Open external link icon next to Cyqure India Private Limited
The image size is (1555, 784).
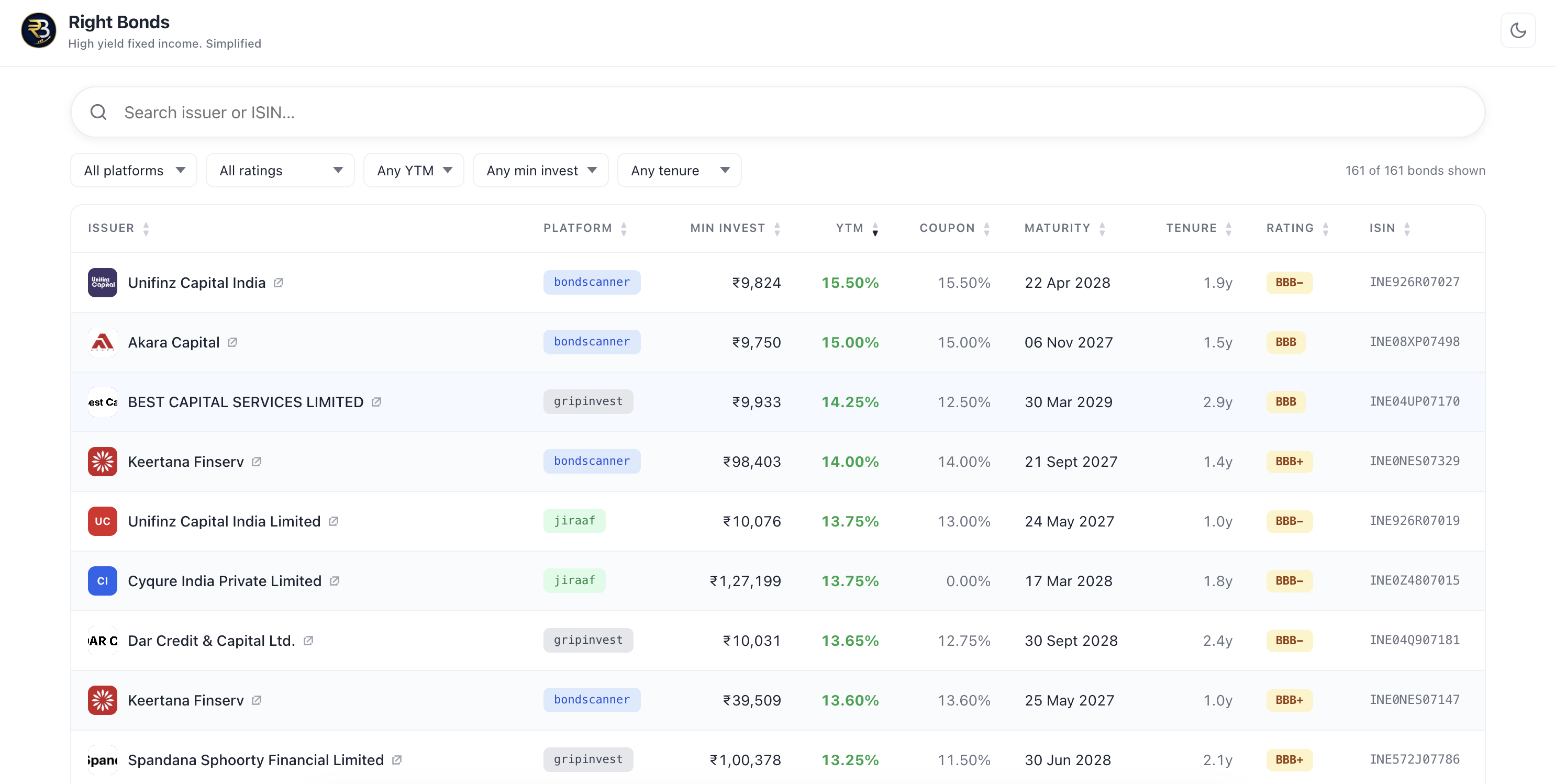pos(335,580)
